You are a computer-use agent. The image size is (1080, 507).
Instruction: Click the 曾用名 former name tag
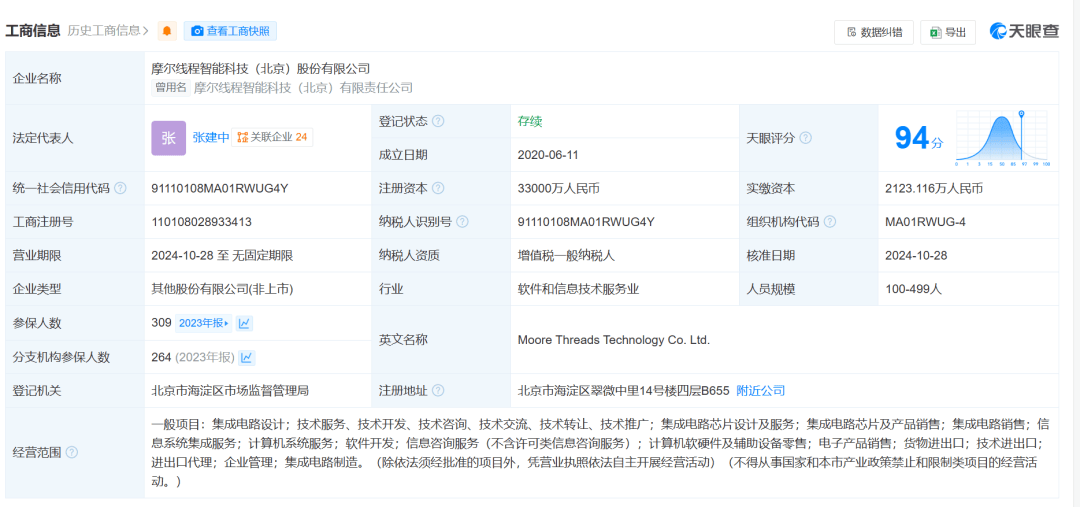tap(170, 87)
